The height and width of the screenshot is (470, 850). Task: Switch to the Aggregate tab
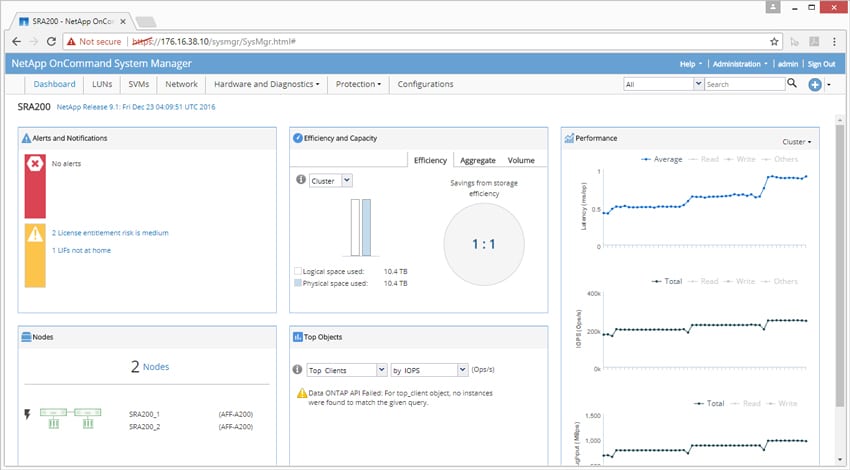click(x=478, y=160)
